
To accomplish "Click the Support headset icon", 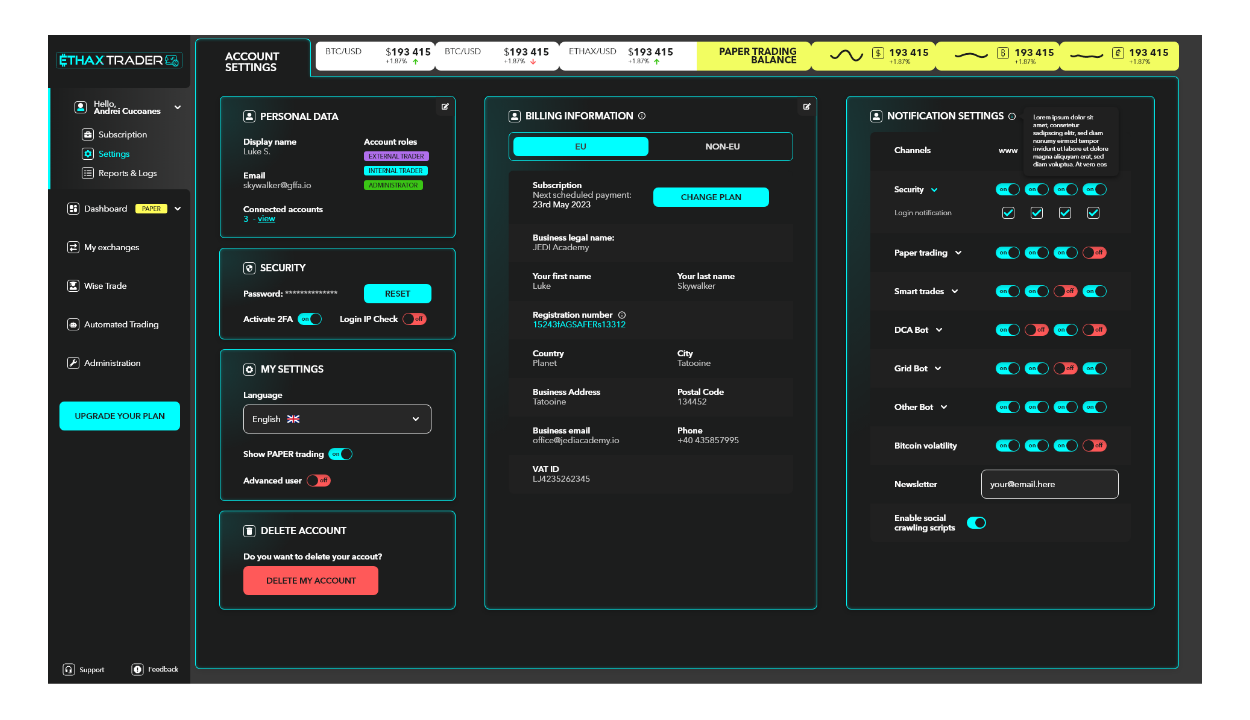I will point(66,669).
